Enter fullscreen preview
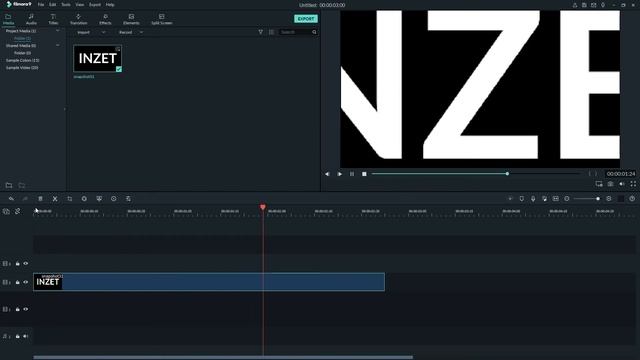 point(633,184)
